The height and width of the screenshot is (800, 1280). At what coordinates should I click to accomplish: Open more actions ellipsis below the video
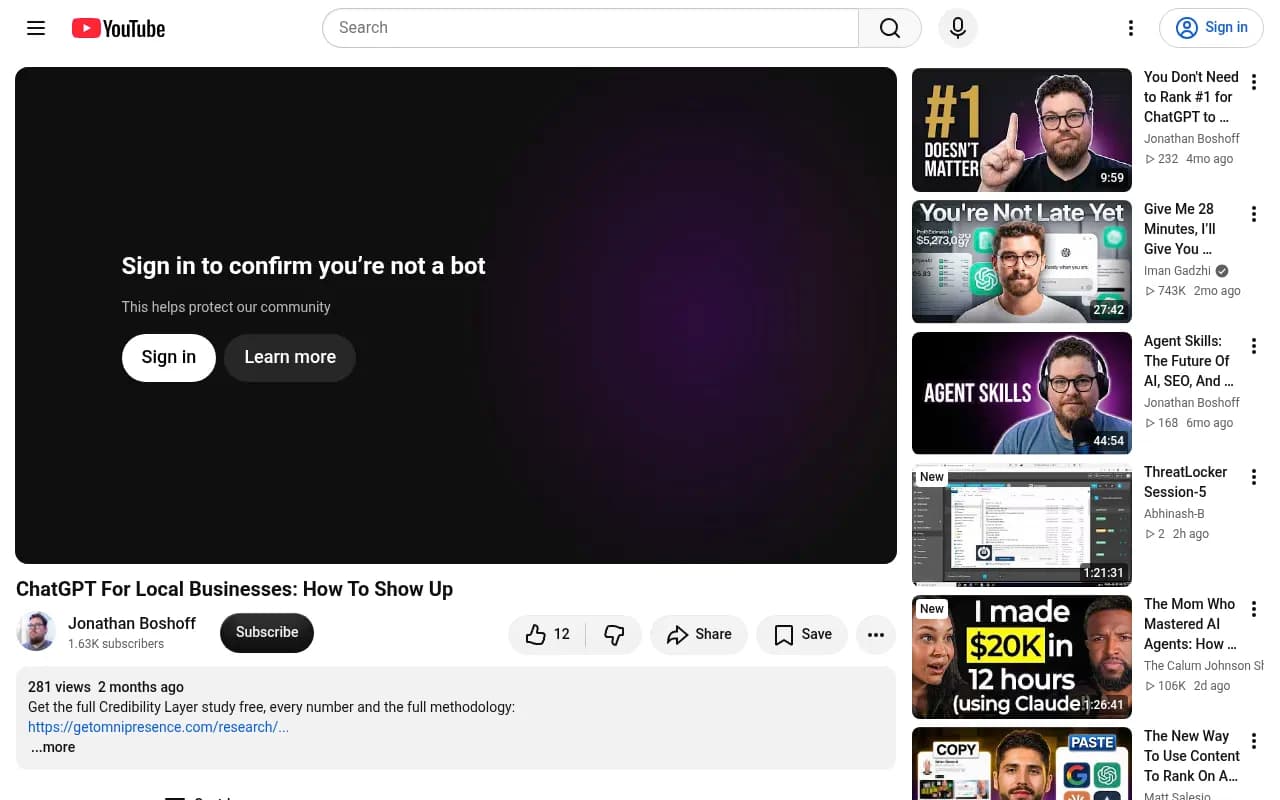[876, 634]
